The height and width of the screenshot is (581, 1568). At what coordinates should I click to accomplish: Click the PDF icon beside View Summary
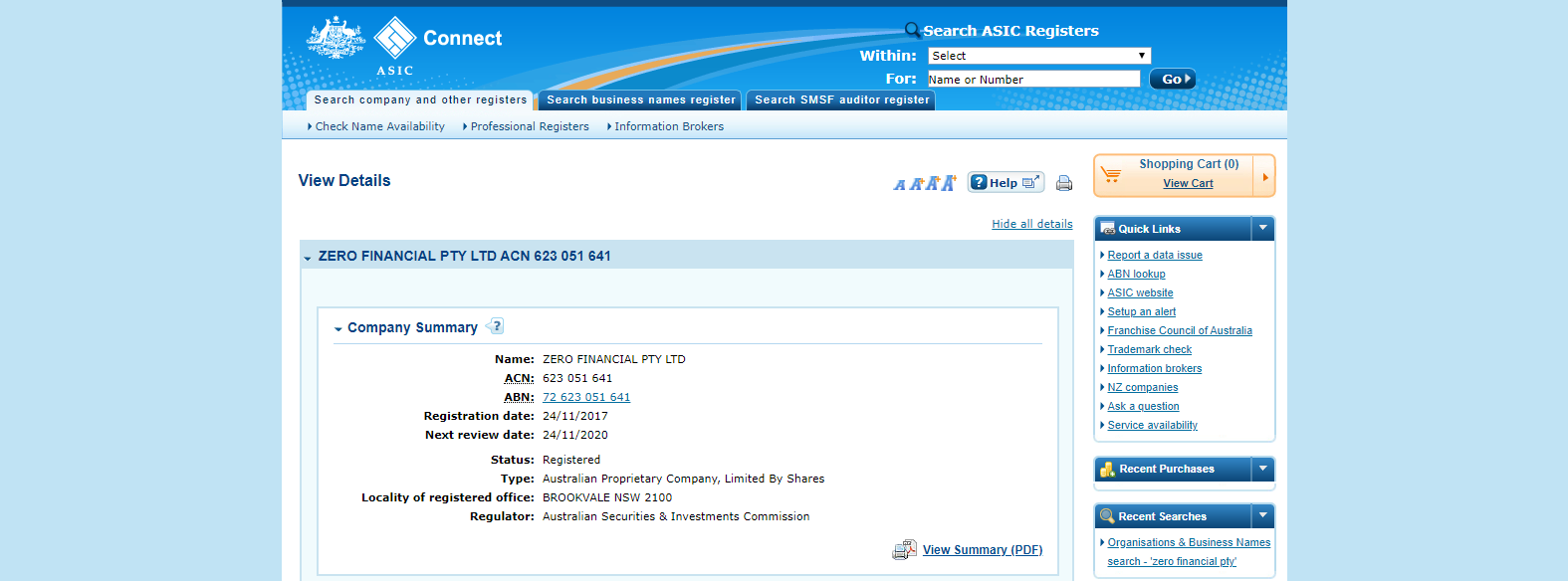pyautogui.click(x=904, y=549)
